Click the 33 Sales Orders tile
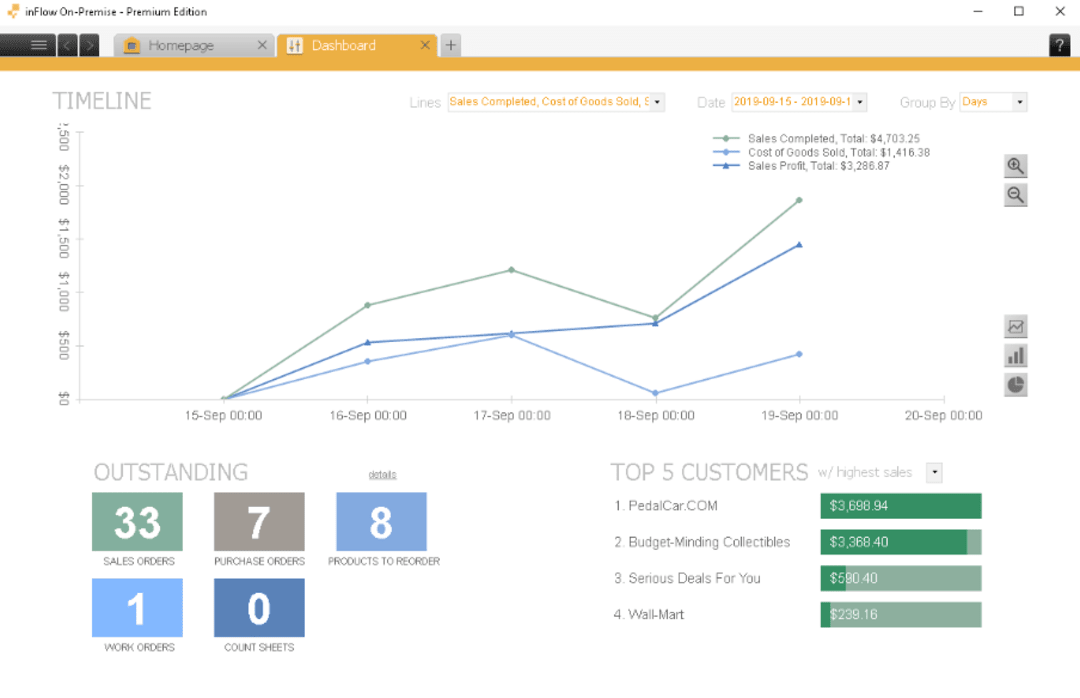The width and height of the screenshot is (1080, 698). coord(137,522)
